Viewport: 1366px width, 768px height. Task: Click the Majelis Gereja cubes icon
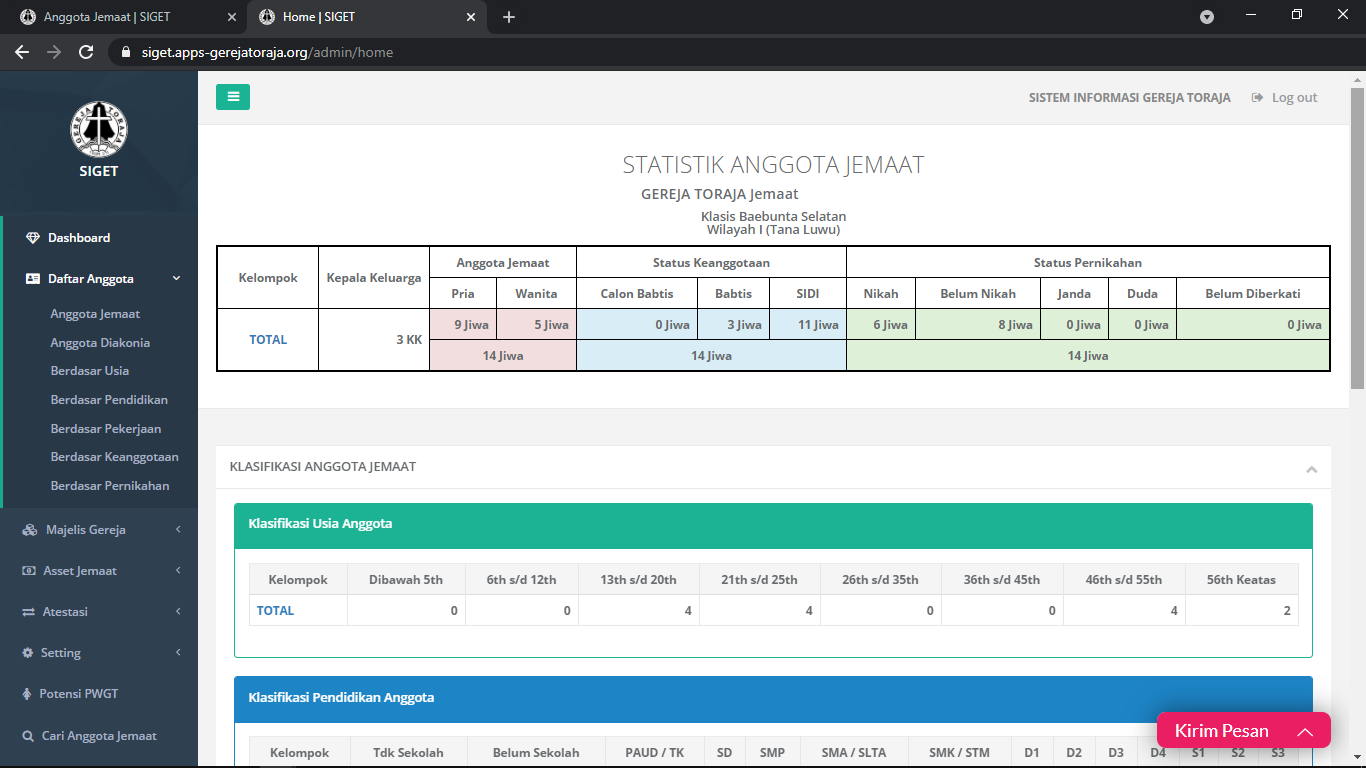pos(30,530)
